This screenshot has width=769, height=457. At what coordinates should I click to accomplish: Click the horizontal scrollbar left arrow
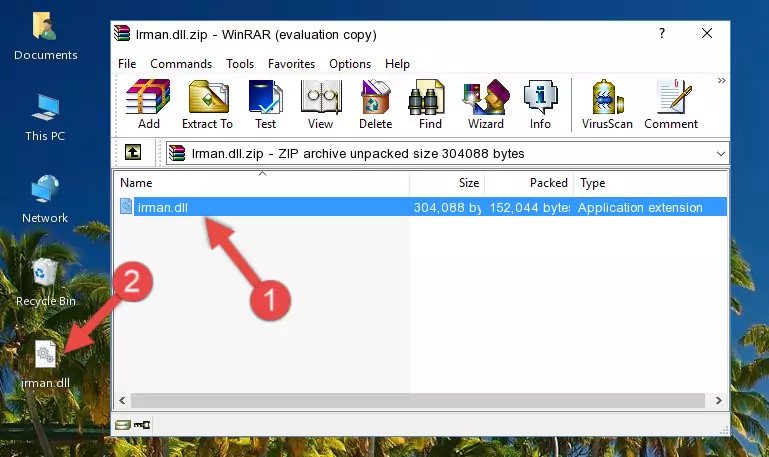click(x=123, y=401)
